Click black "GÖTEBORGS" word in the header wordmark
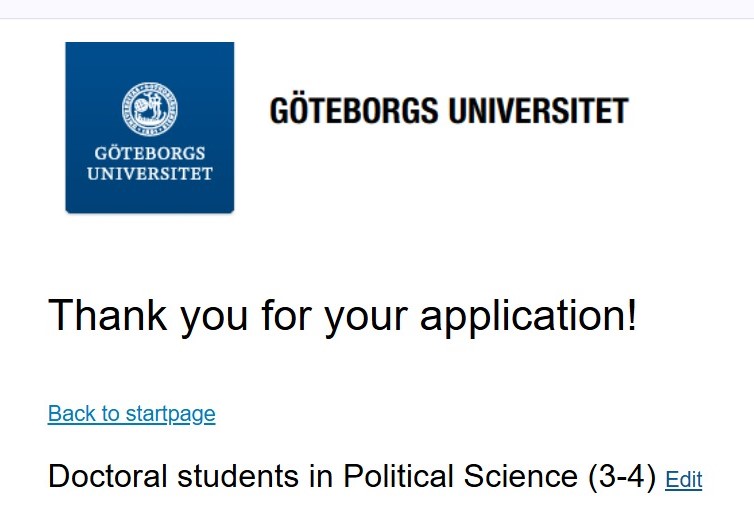754x530 pixels. pos(353,110)
